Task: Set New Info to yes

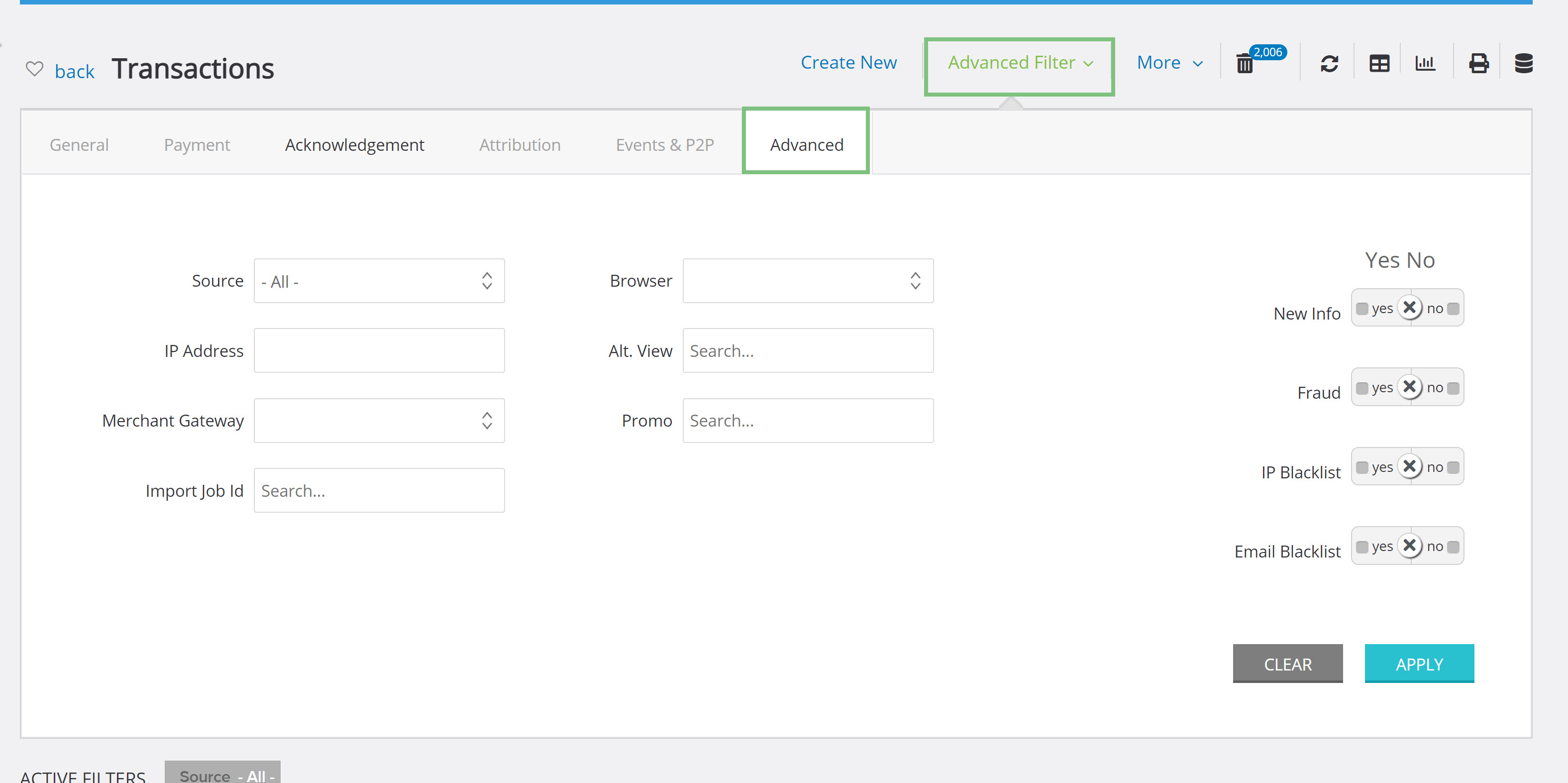Action: (1374, 309)
